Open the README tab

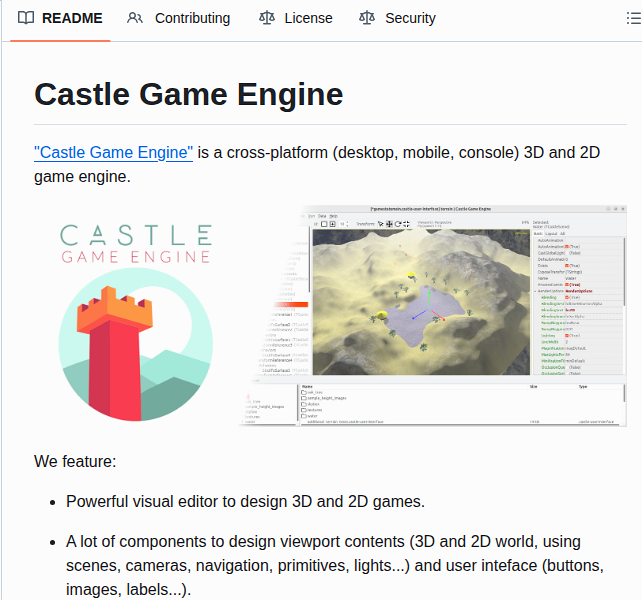(60, 18)
